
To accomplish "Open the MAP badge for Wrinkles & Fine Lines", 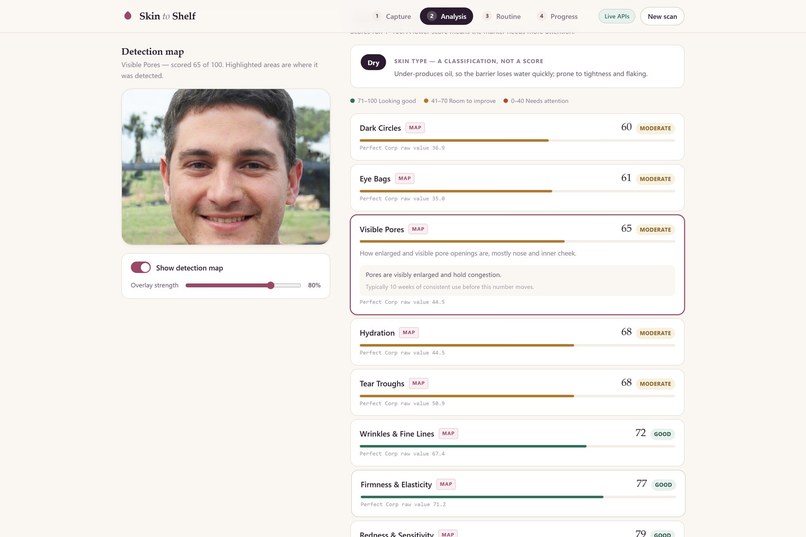I will [448, 434].
